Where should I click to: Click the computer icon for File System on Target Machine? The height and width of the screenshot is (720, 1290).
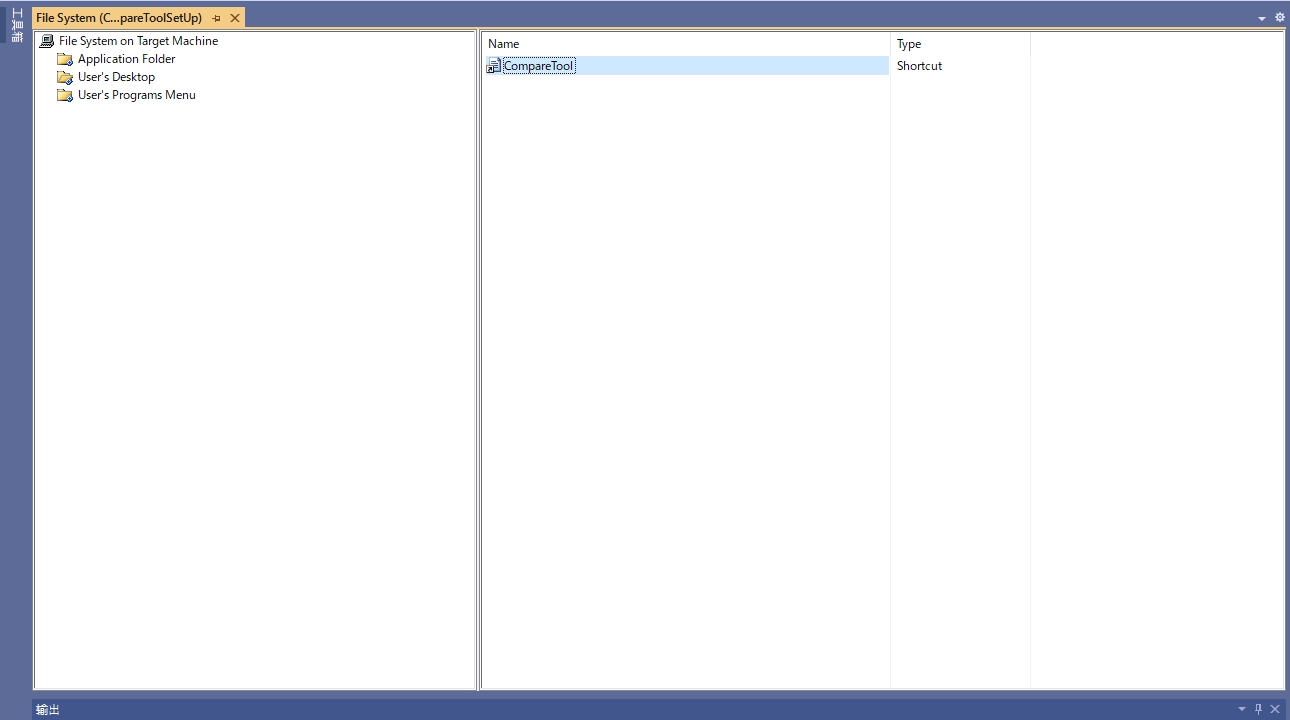point(46,41)
